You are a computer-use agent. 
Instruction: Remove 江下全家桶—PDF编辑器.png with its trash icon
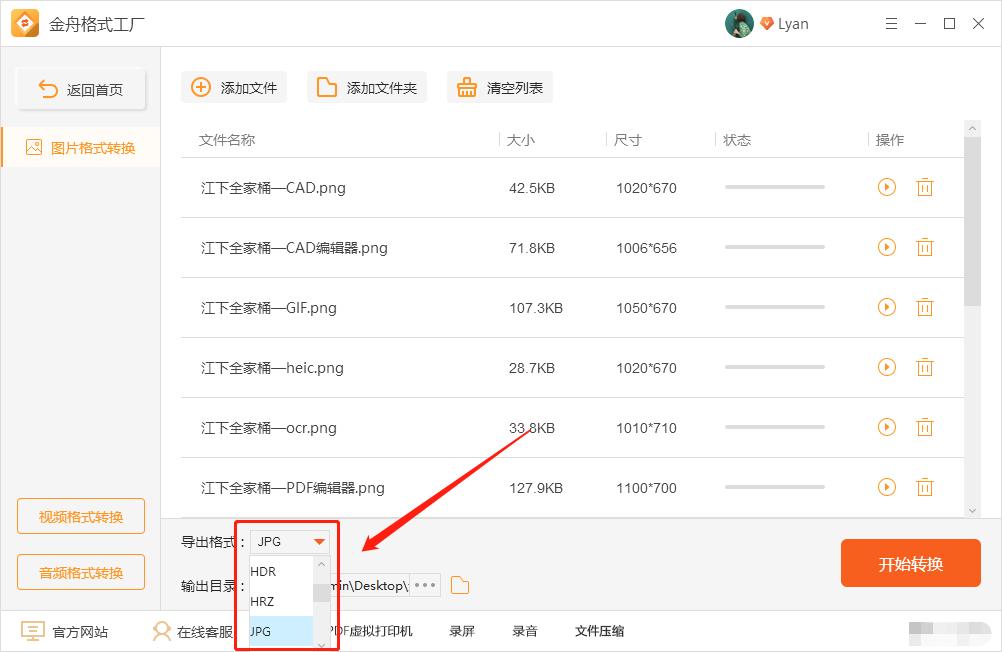tap(925, 488)
